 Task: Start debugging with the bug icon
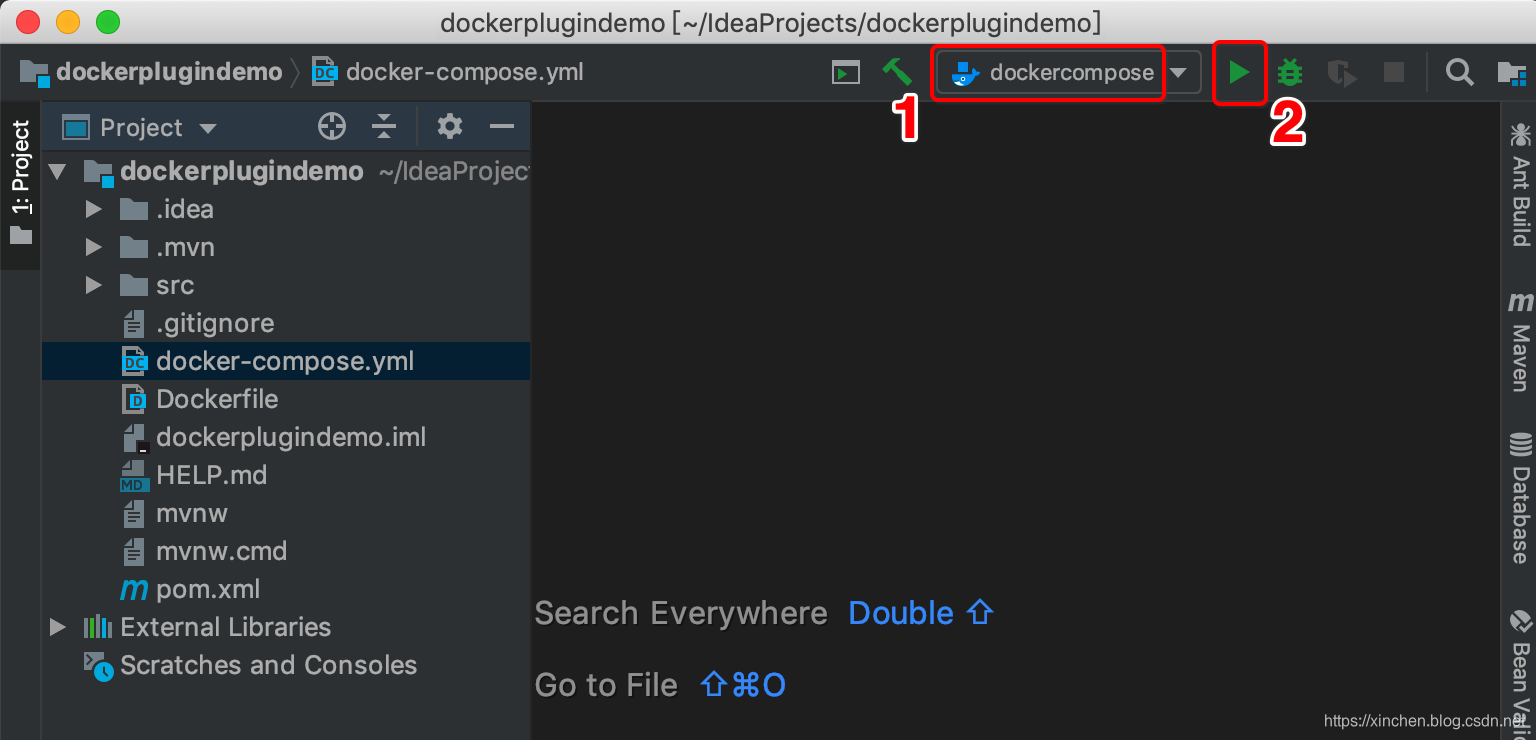(1290, 72)
